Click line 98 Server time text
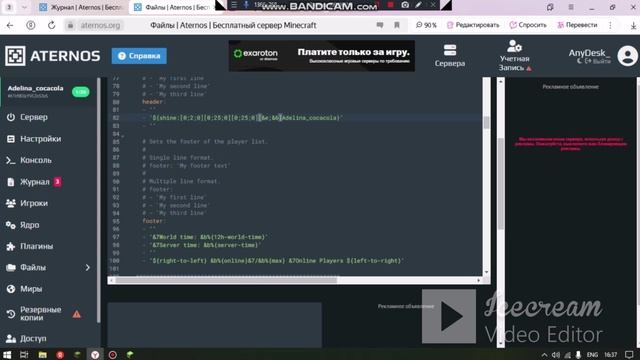 pyautogui.click(x=205, y=245)
